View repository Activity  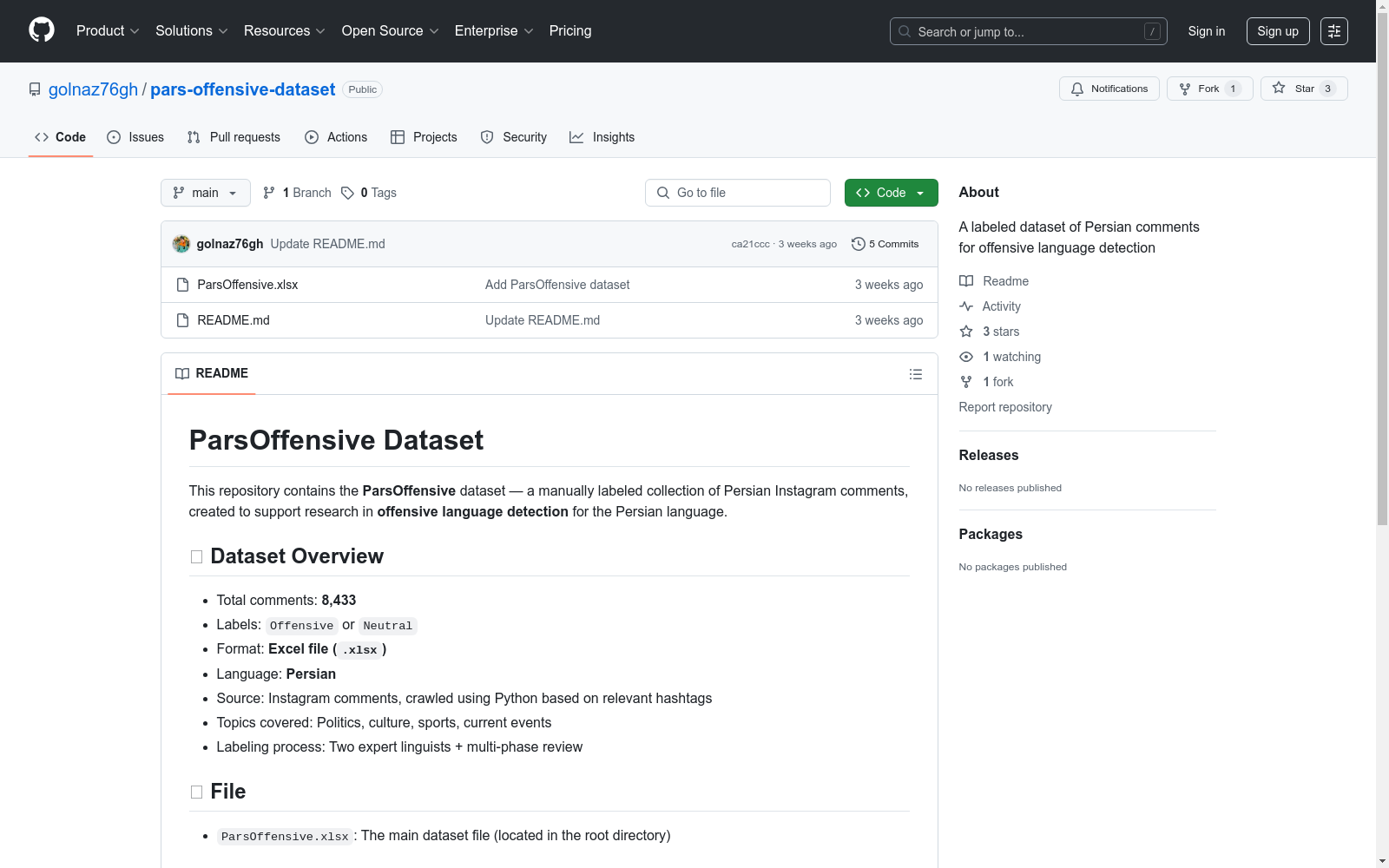pyautogui.click(x=990, y=306)
